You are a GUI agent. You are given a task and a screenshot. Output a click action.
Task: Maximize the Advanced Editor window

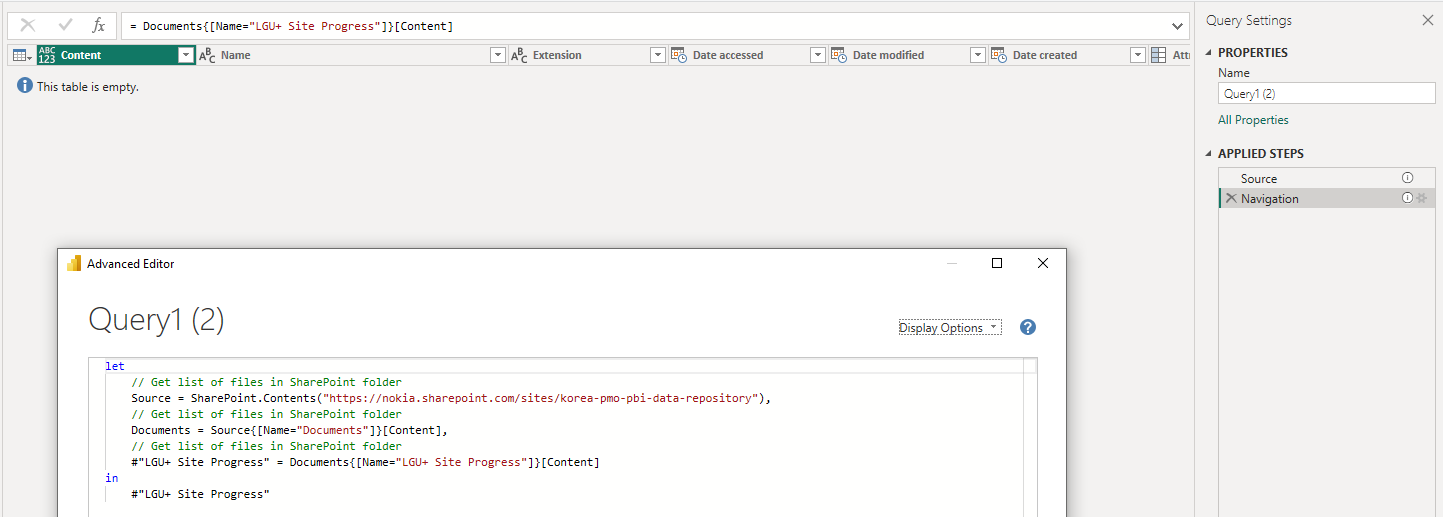click(996, 263)
